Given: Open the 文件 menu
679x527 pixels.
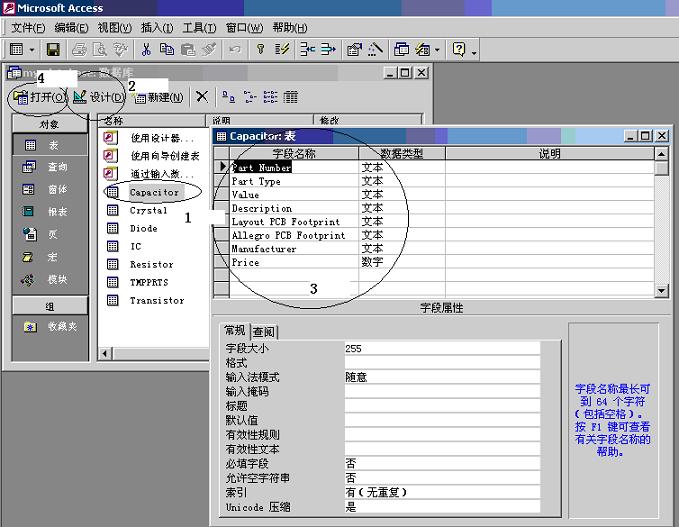Looking at the screenshot, I should (x=28, y=28).
